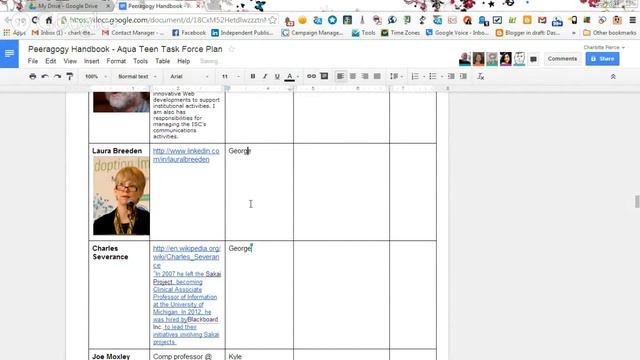640x360 pixels.
Task: Click the Print icon in toolbar
Action: pyautogui.click(x=33, y=76)
